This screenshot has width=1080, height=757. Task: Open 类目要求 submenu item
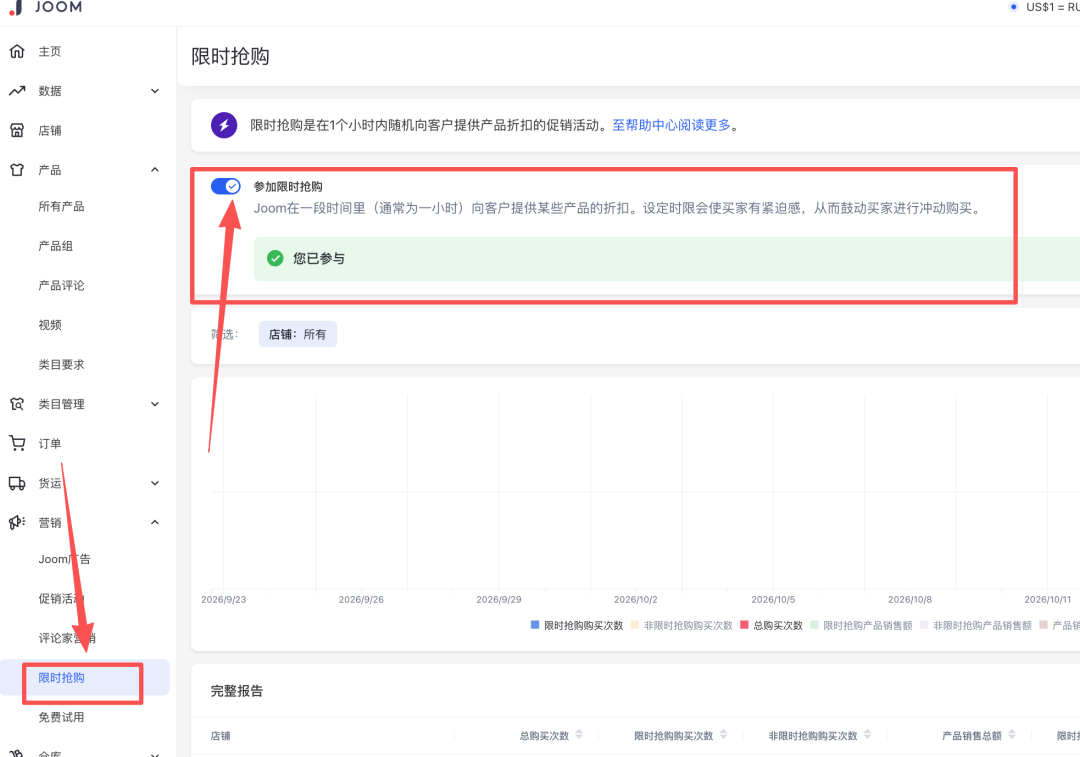pyautogui.click(x=61, y=364)
